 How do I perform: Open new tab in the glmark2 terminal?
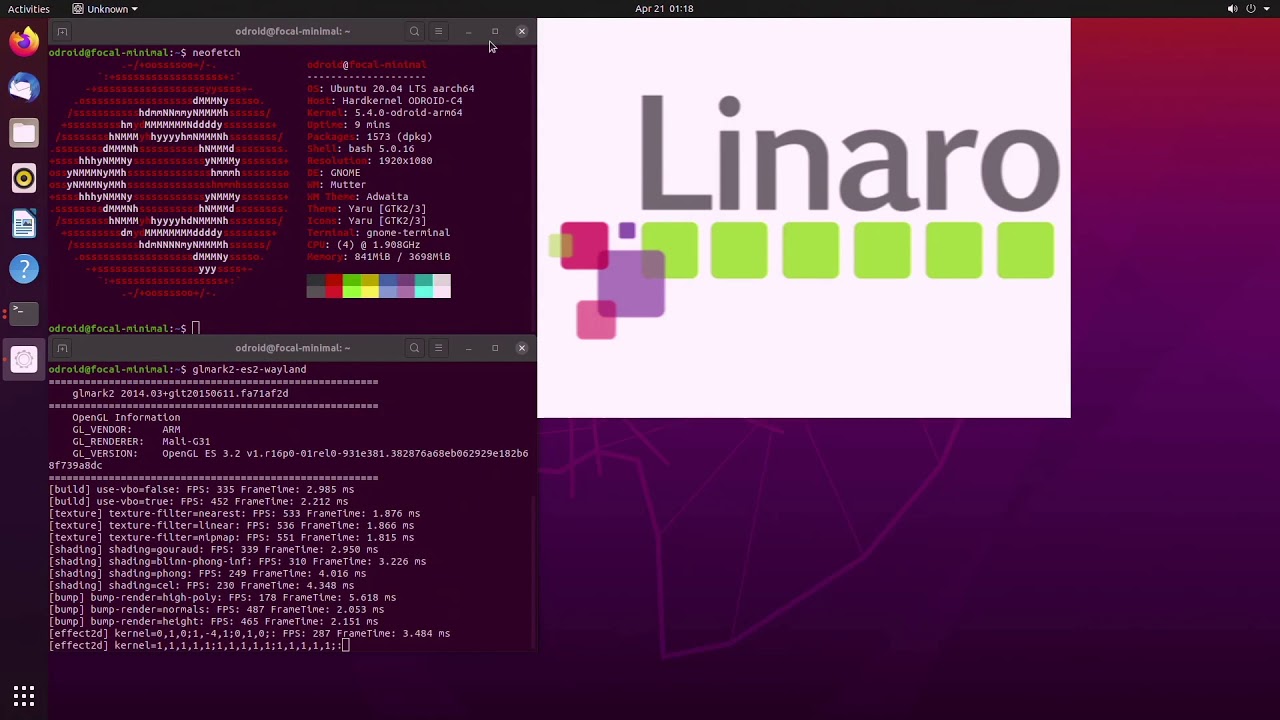pyautogui.click(x=62, y=348)
